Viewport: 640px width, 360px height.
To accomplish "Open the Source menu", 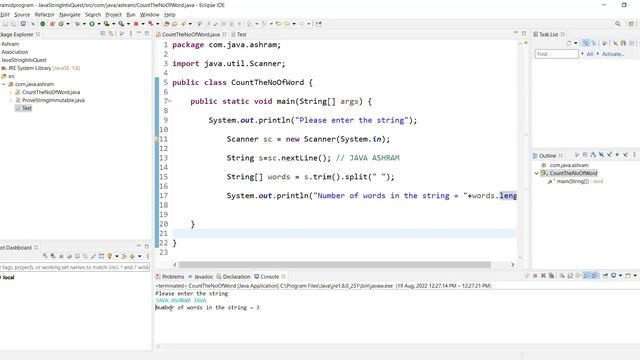I will coord(22,14).
